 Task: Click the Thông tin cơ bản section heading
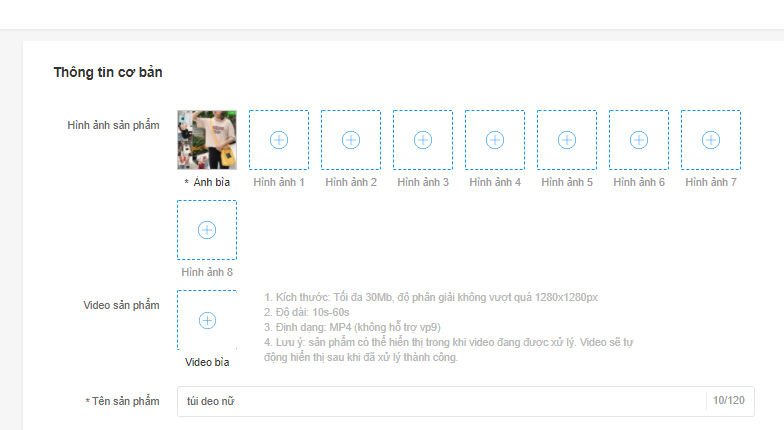(x=108, y=72)
